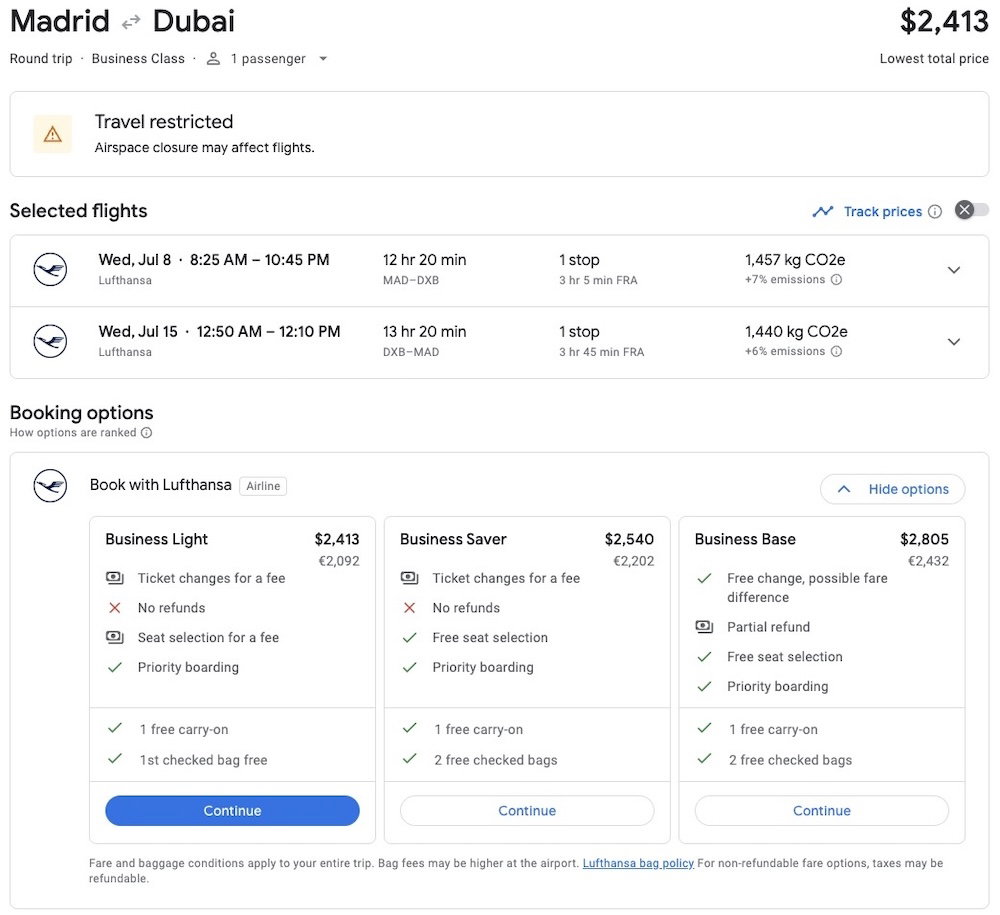Viewport: 1000px width, 915px height.
Task: Continue with the Business Light fare
Action: pos(232,811)
